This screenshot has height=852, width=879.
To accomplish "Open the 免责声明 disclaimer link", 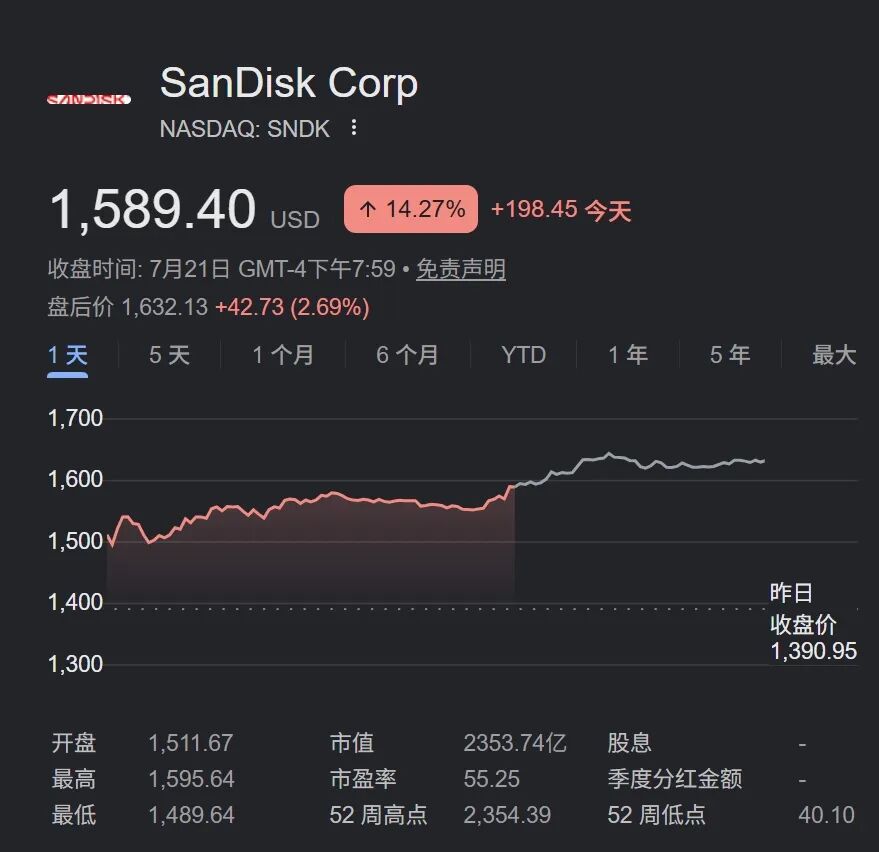I will pyautogui.click(x=461, y=269).
